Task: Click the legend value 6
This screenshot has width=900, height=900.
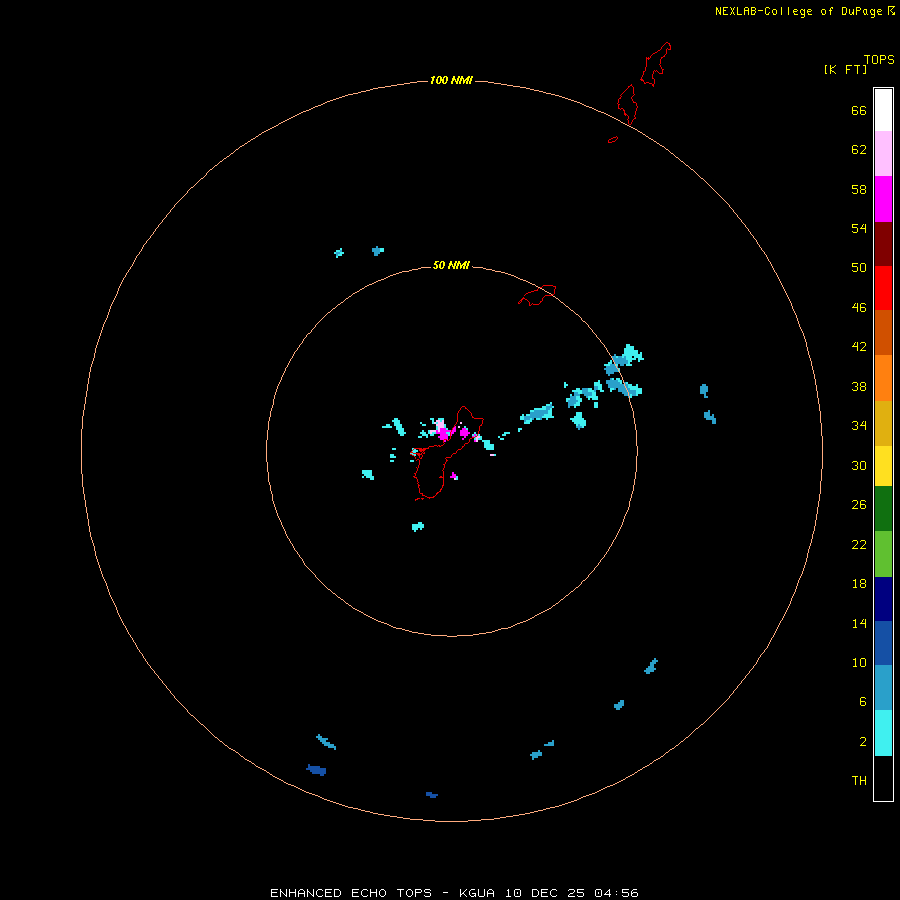Action: [862, 702]
